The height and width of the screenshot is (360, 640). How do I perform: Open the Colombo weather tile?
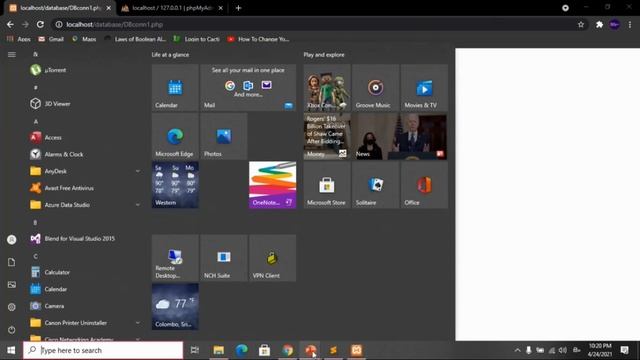click(175, 307)
